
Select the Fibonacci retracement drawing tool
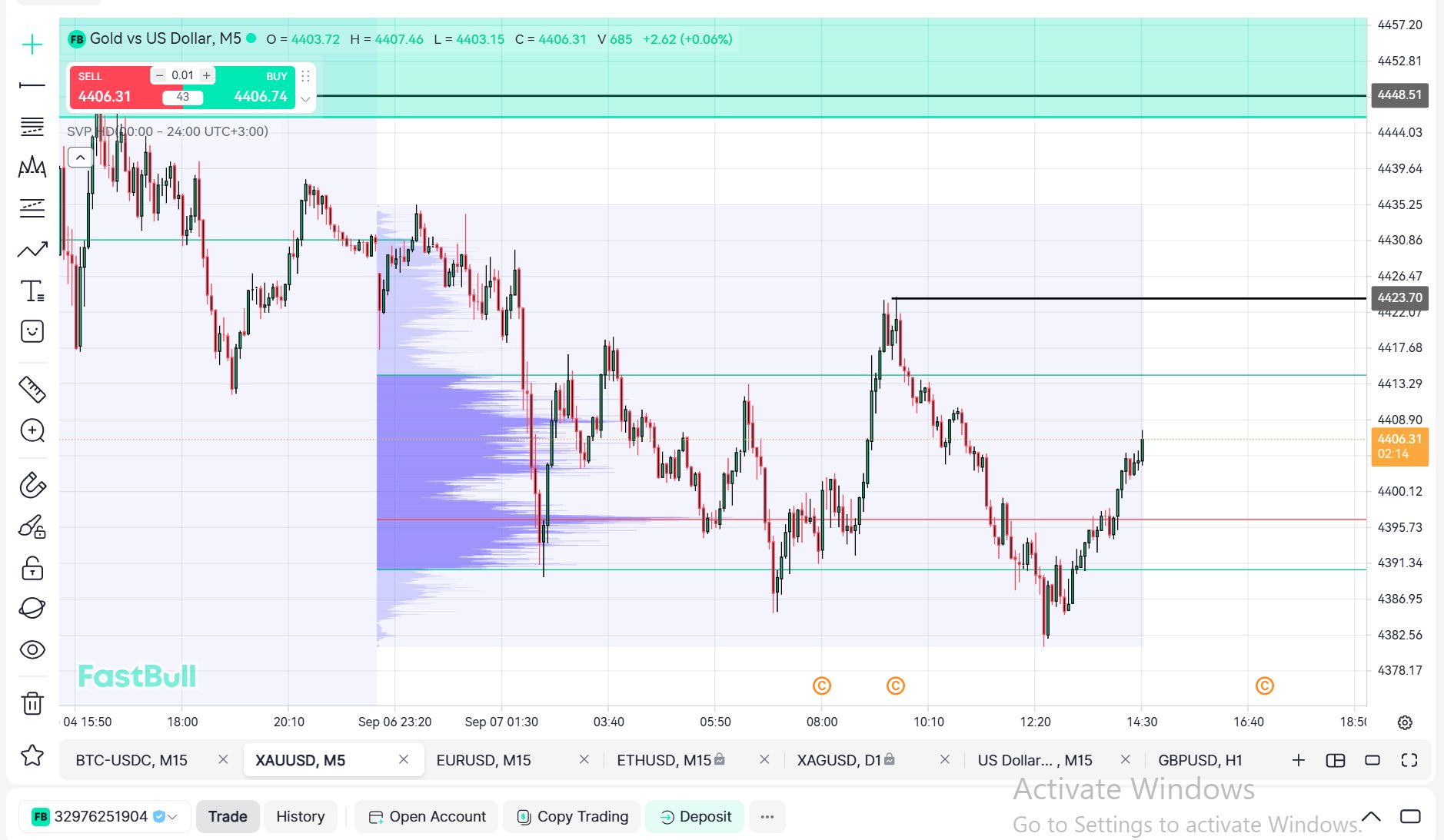32,126
